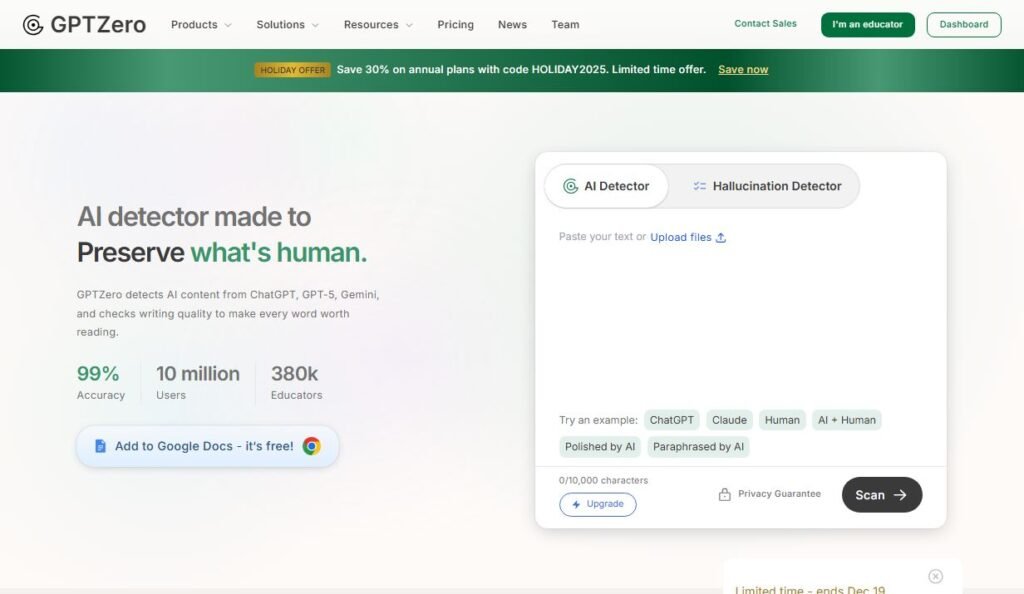Close the Limited time popup
Image resolution: width=1024 pixels, height=594 pixels.
click(935, 576)
